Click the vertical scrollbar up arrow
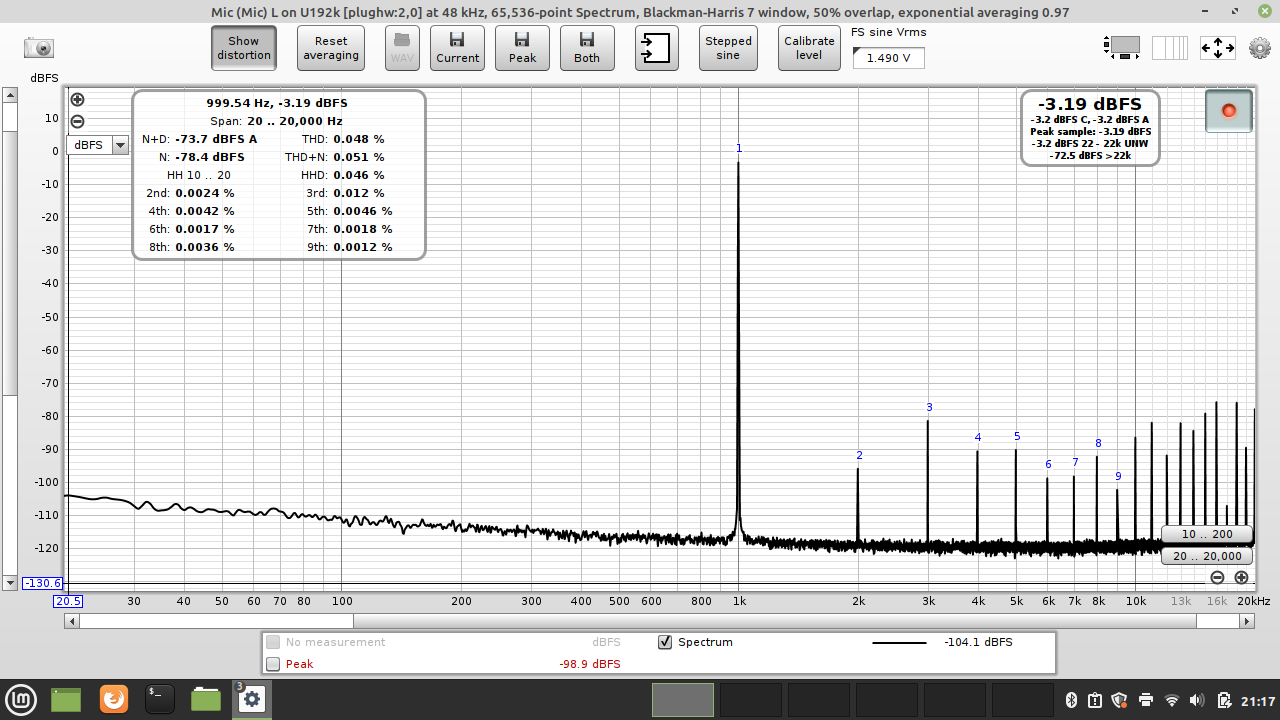The height and width of the screenshot is (720, 1280). point(10,96)
